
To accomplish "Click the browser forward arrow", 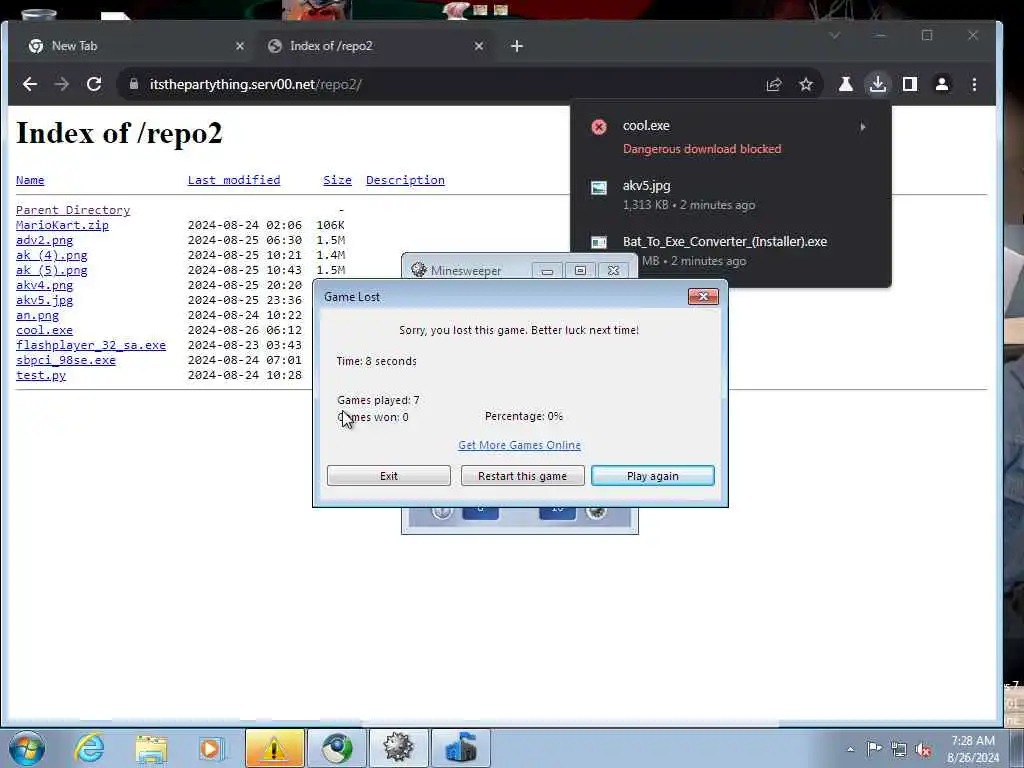I will pyautogui.click(x=61, y=84).
